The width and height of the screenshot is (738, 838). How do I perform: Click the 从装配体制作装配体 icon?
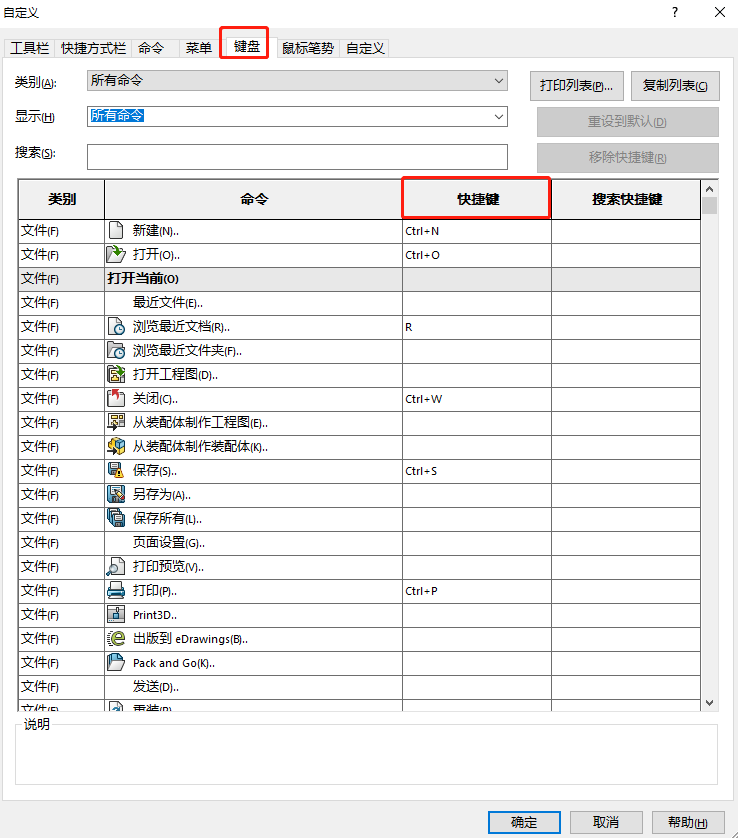click(x=116, y=446)
